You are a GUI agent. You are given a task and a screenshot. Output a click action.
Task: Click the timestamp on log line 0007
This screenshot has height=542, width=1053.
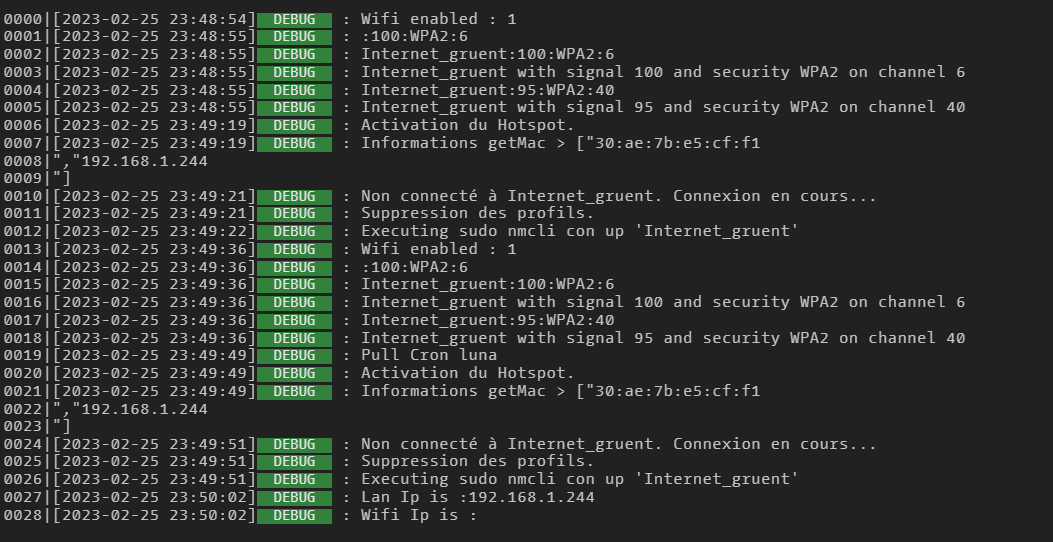click(x=155, y=143)
